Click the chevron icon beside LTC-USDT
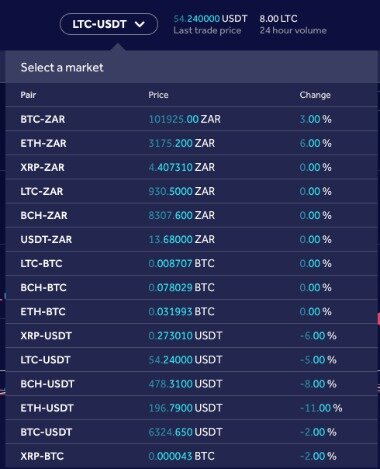Screen dimensions: 380x469 (140, 24)
